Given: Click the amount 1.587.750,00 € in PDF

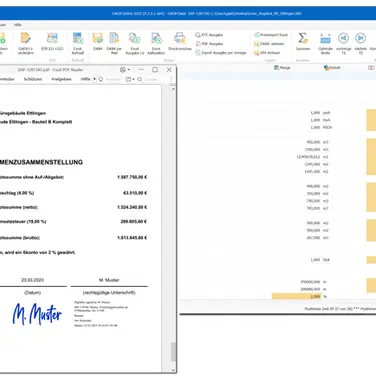Looking at the screenshot, I should point(132,177).
